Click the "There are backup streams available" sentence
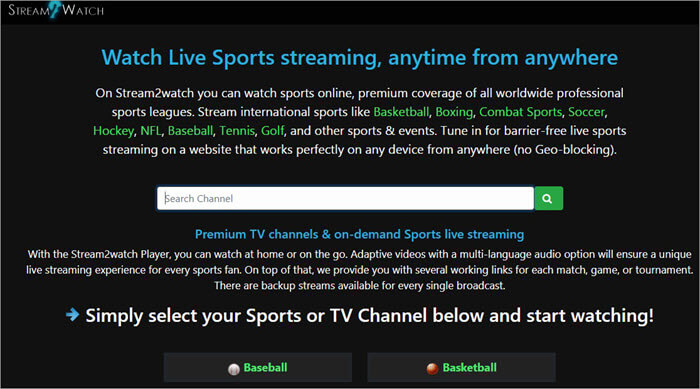Viewport: 700px width, 389px height. tap(359, 286)
